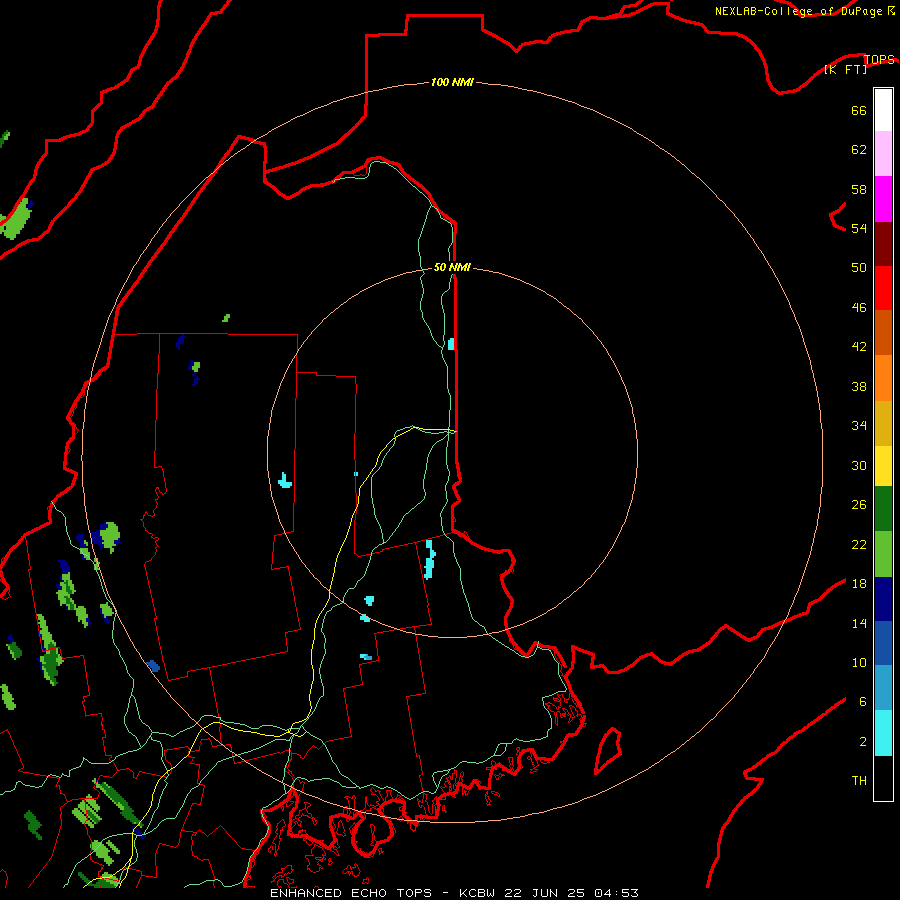Select the magenta legend color band

[x=883, y=199]
